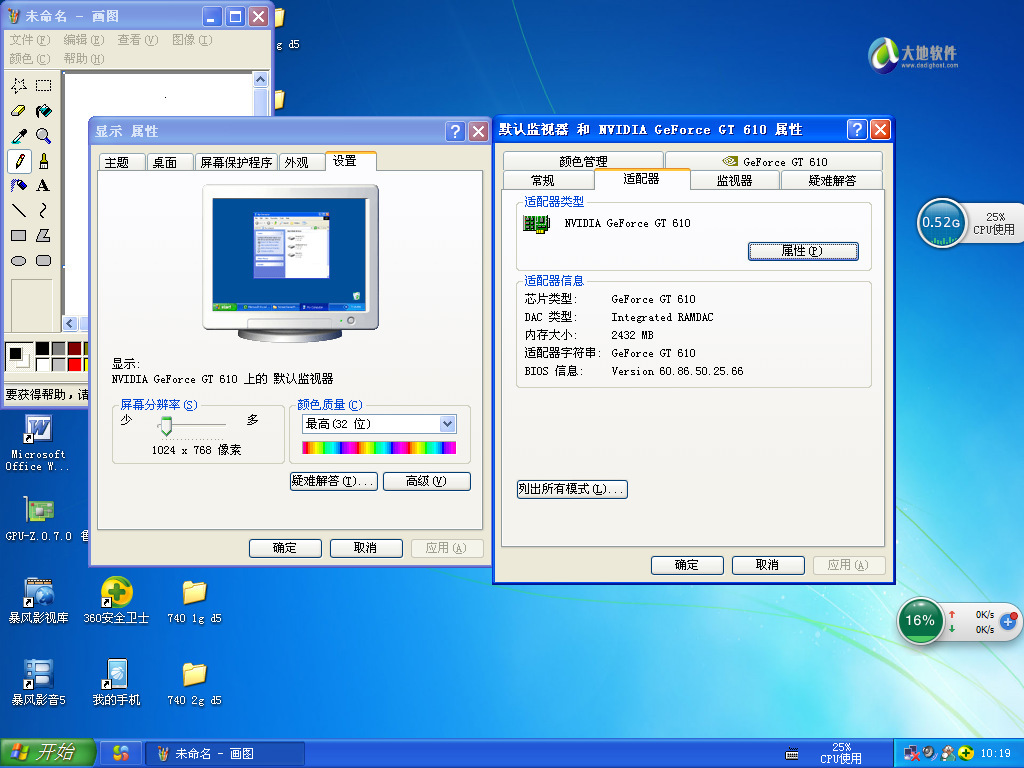Select the Airbrush spray tool
This screenshot has height=768, width=1024.
click(19, 185)
